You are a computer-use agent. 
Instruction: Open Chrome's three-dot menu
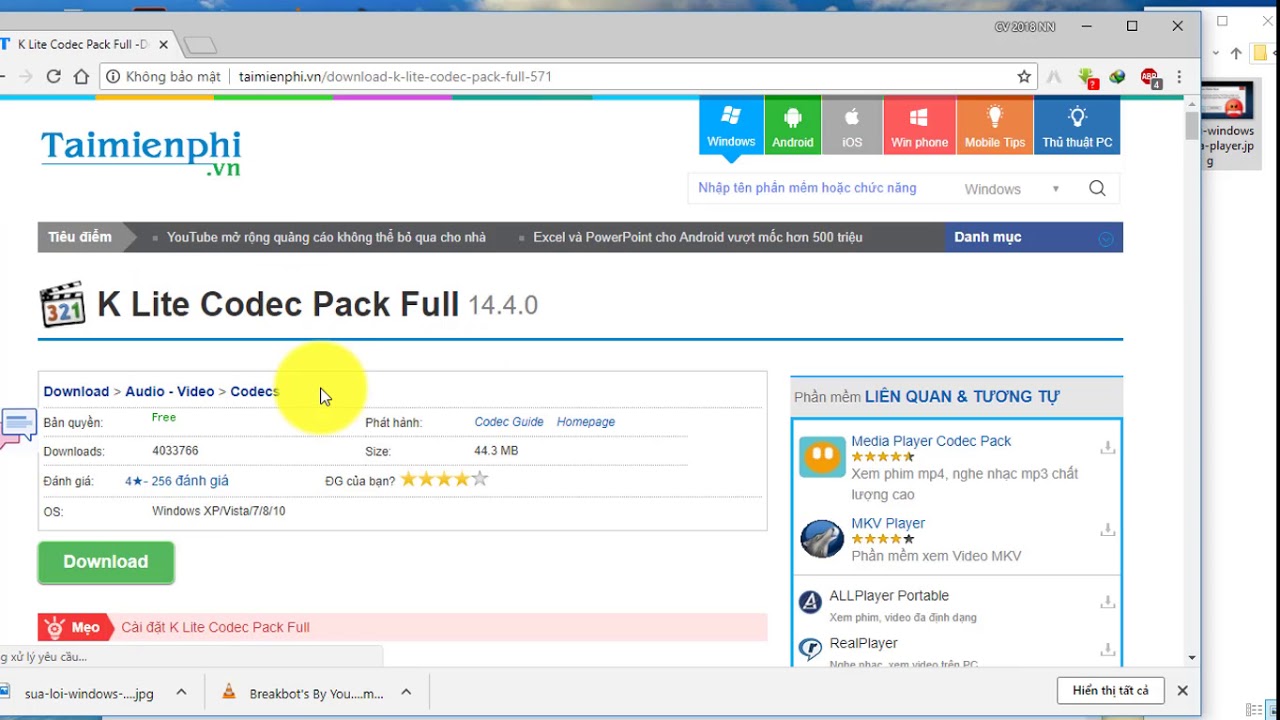tap(1180, 77)
